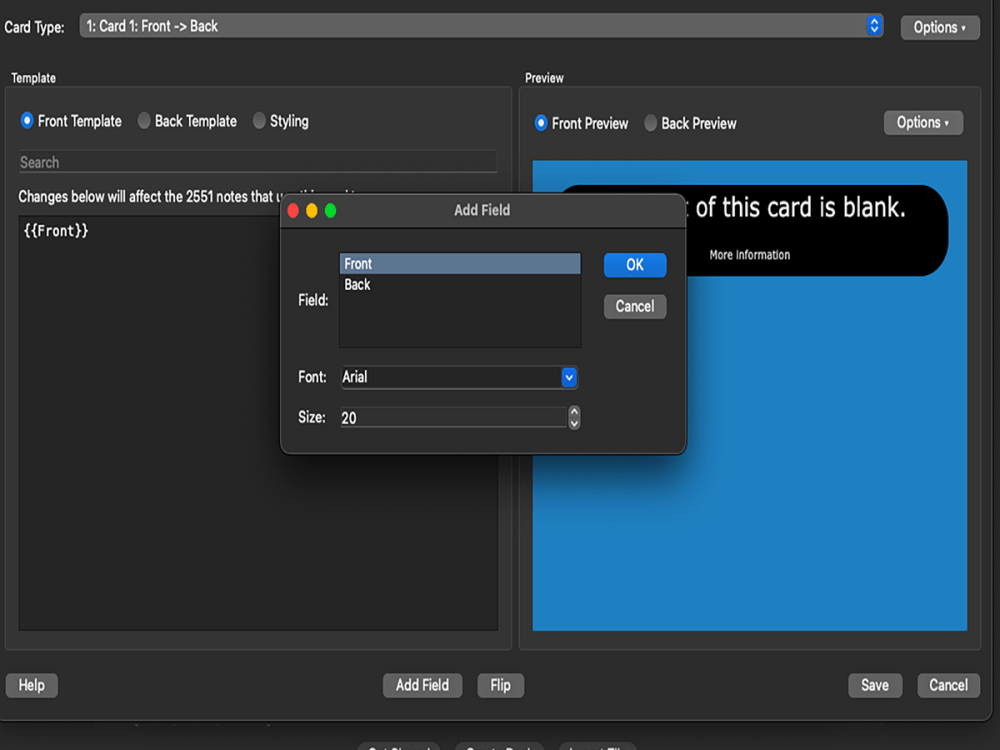Cancel the Add Field dialog

pos(634,306)
